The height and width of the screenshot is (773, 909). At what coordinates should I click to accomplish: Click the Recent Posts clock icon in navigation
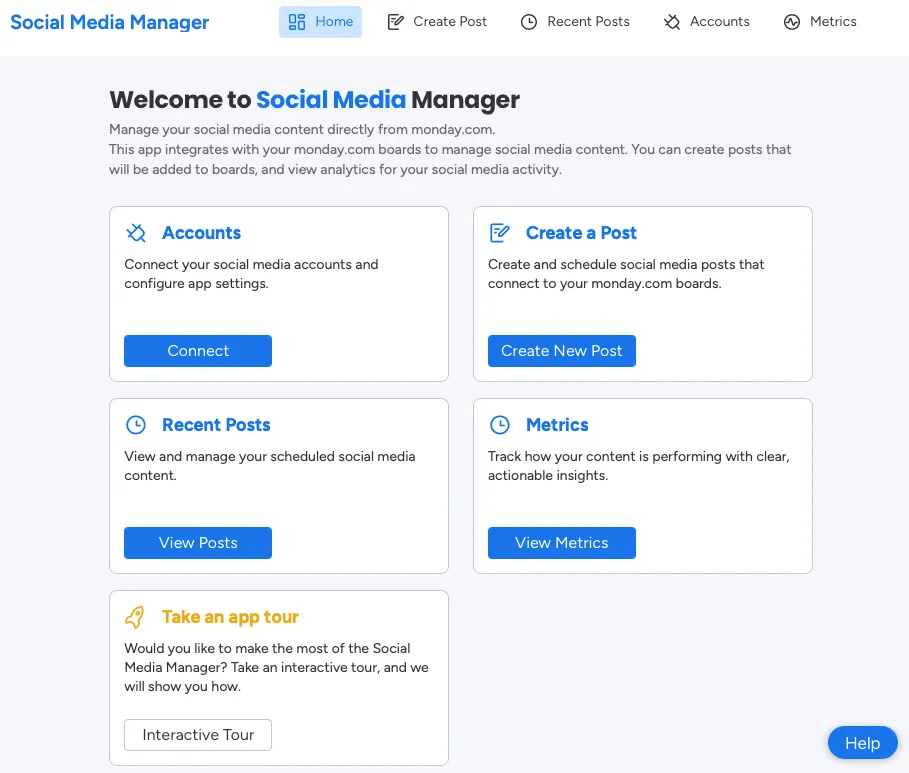pyautogui.click(x=529, y=22)
